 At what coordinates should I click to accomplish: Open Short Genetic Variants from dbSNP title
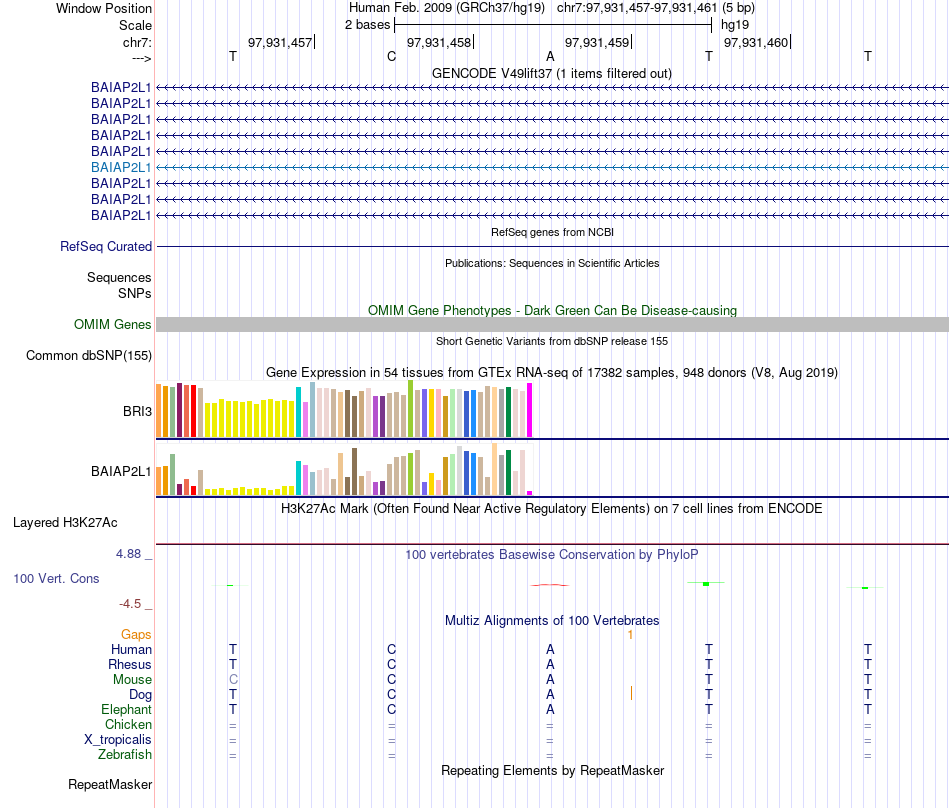click(x=552, y=341)
